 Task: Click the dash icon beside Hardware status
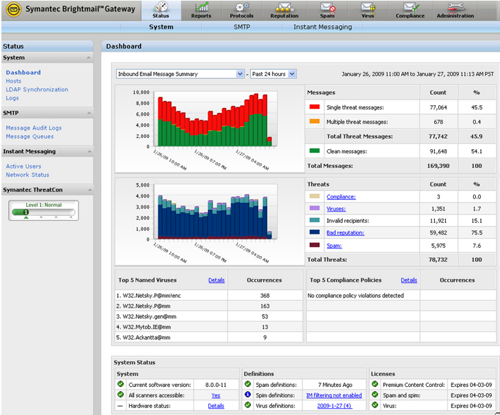[120, 406]
